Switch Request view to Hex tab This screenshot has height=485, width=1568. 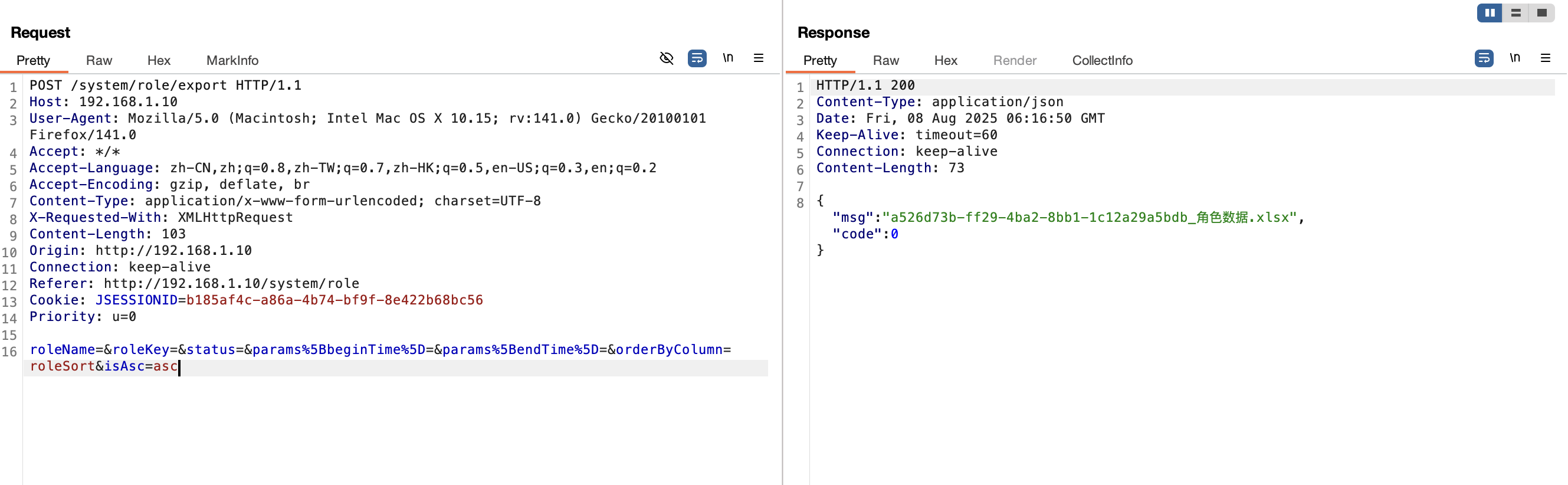pos(159,60)
